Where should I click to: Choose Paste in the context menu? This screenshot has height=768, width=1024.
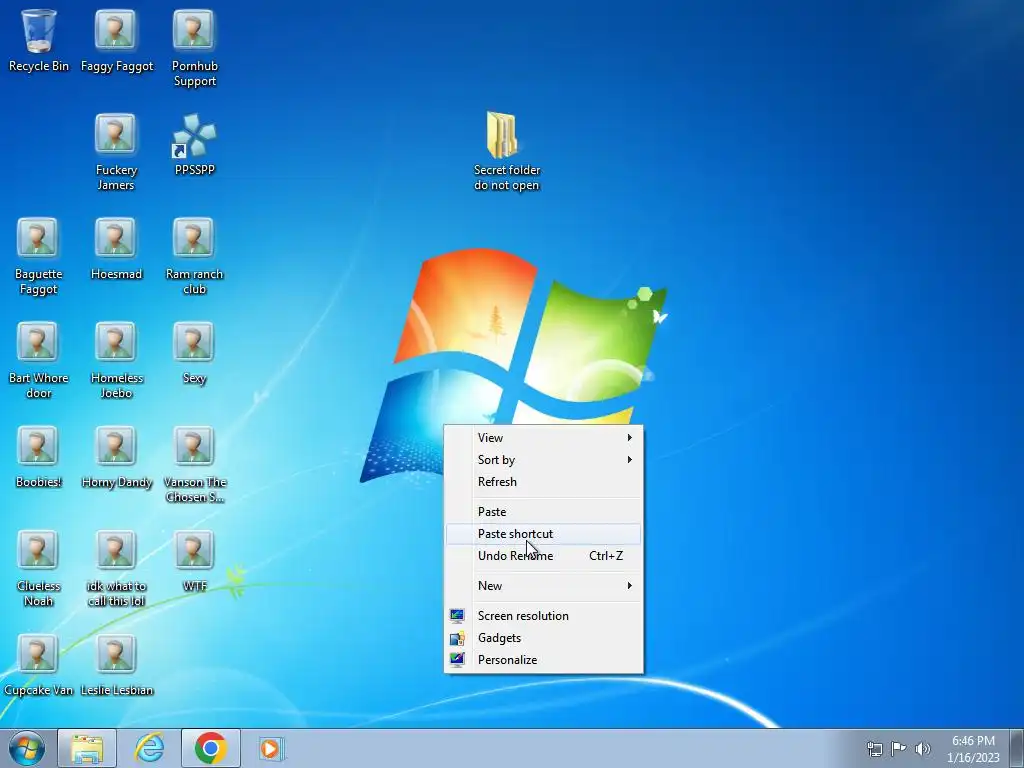[543, 511]
